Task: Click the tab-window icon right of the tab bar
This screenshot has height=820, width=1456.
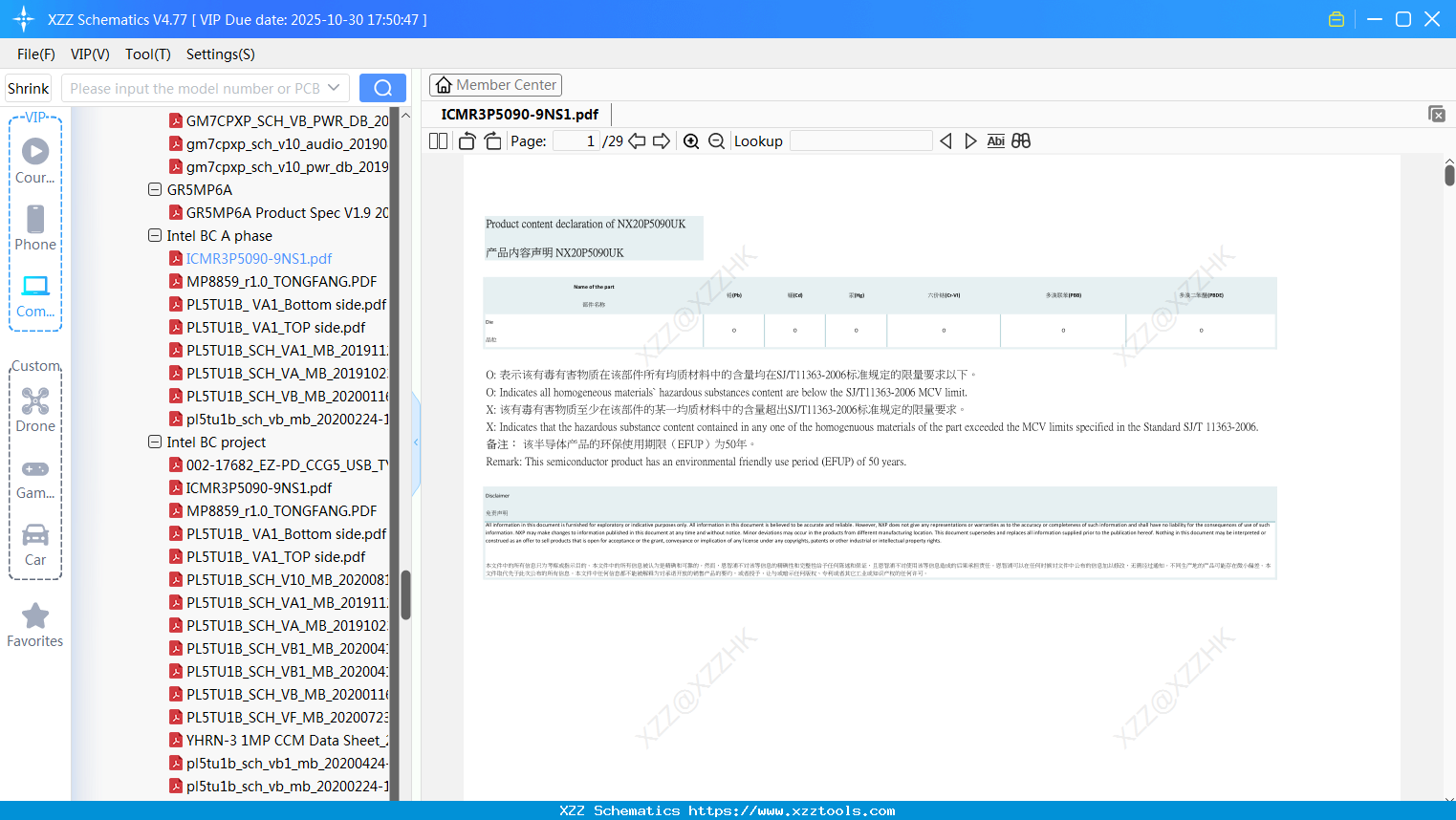Action: click(1437, 114)
